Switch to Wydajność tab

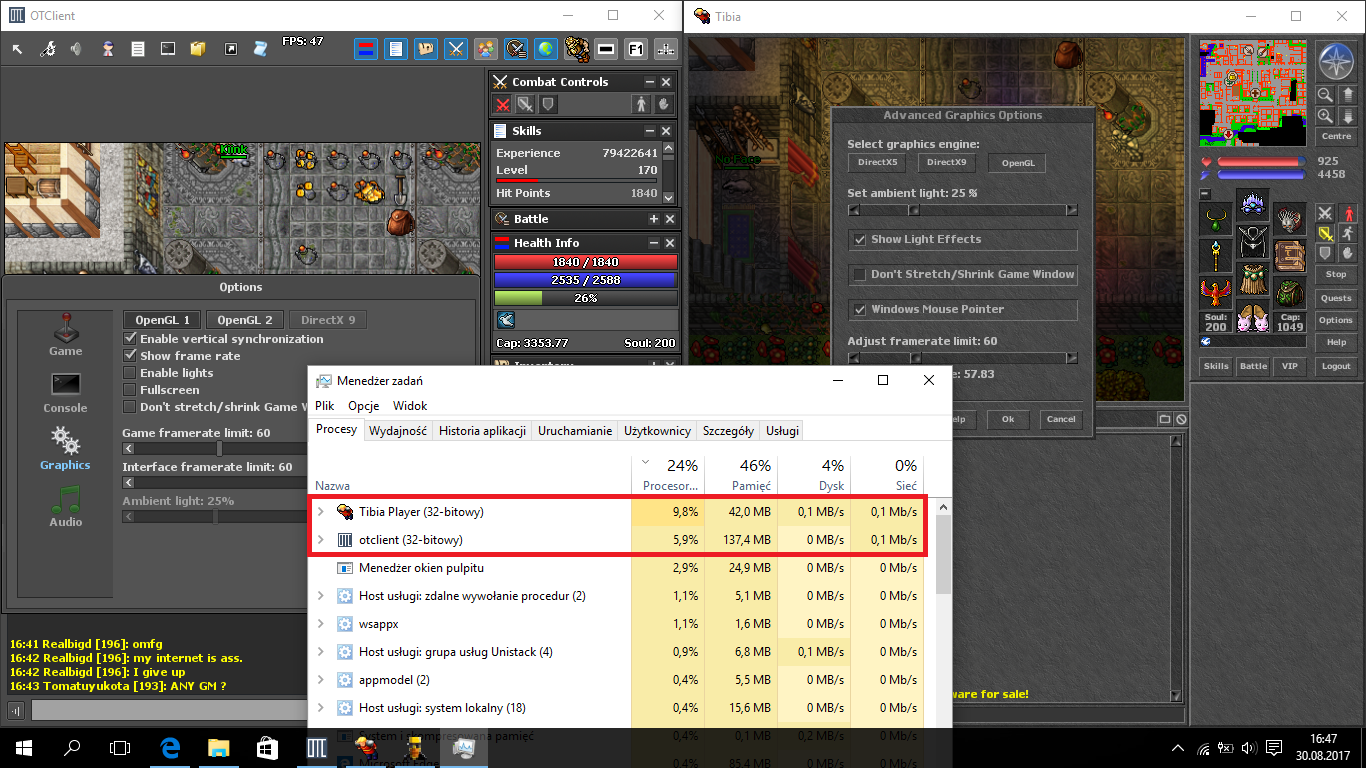coord(398,431)
